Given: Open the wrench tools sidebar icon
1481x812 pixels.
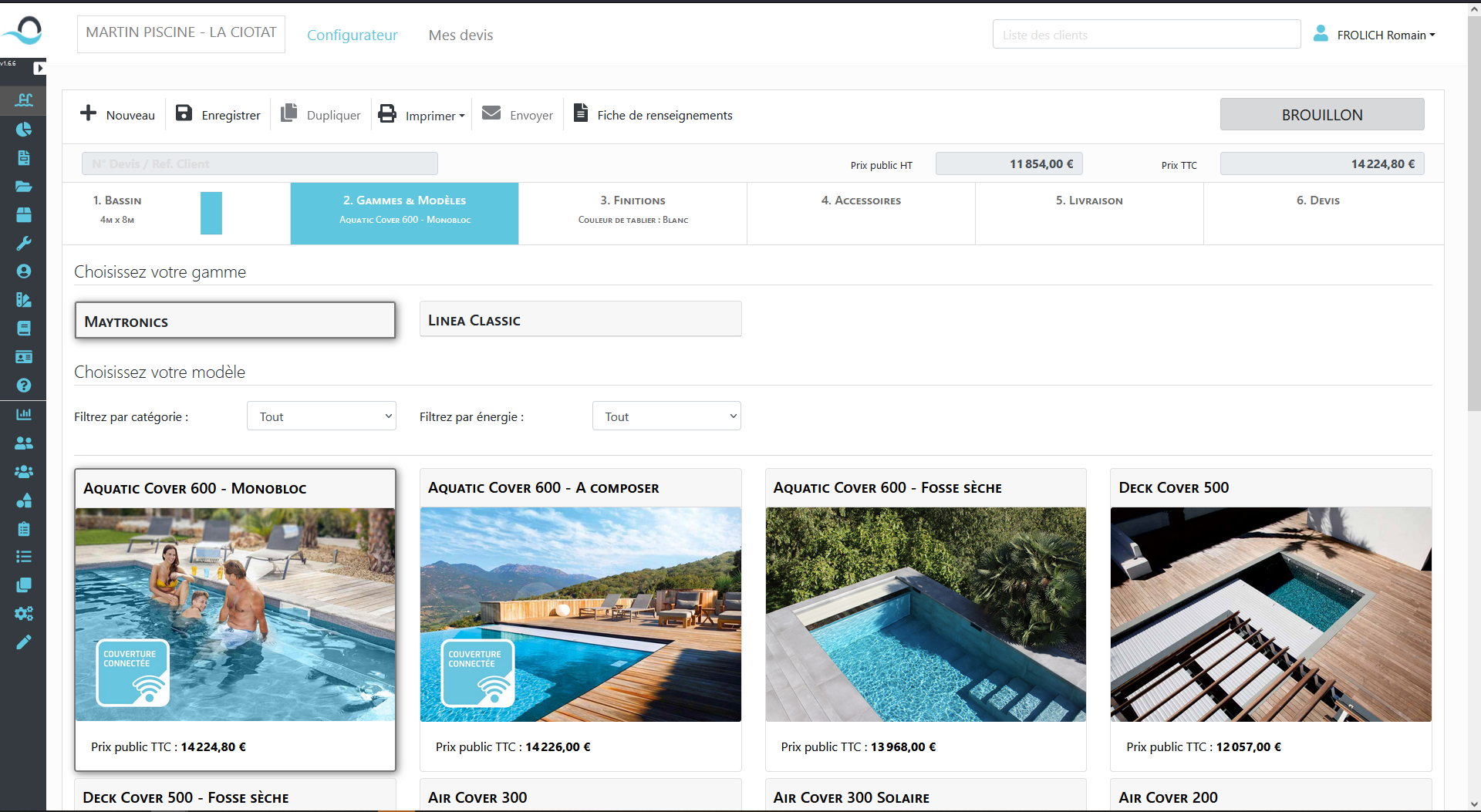Looking at the screenshot, I should 24,243.
